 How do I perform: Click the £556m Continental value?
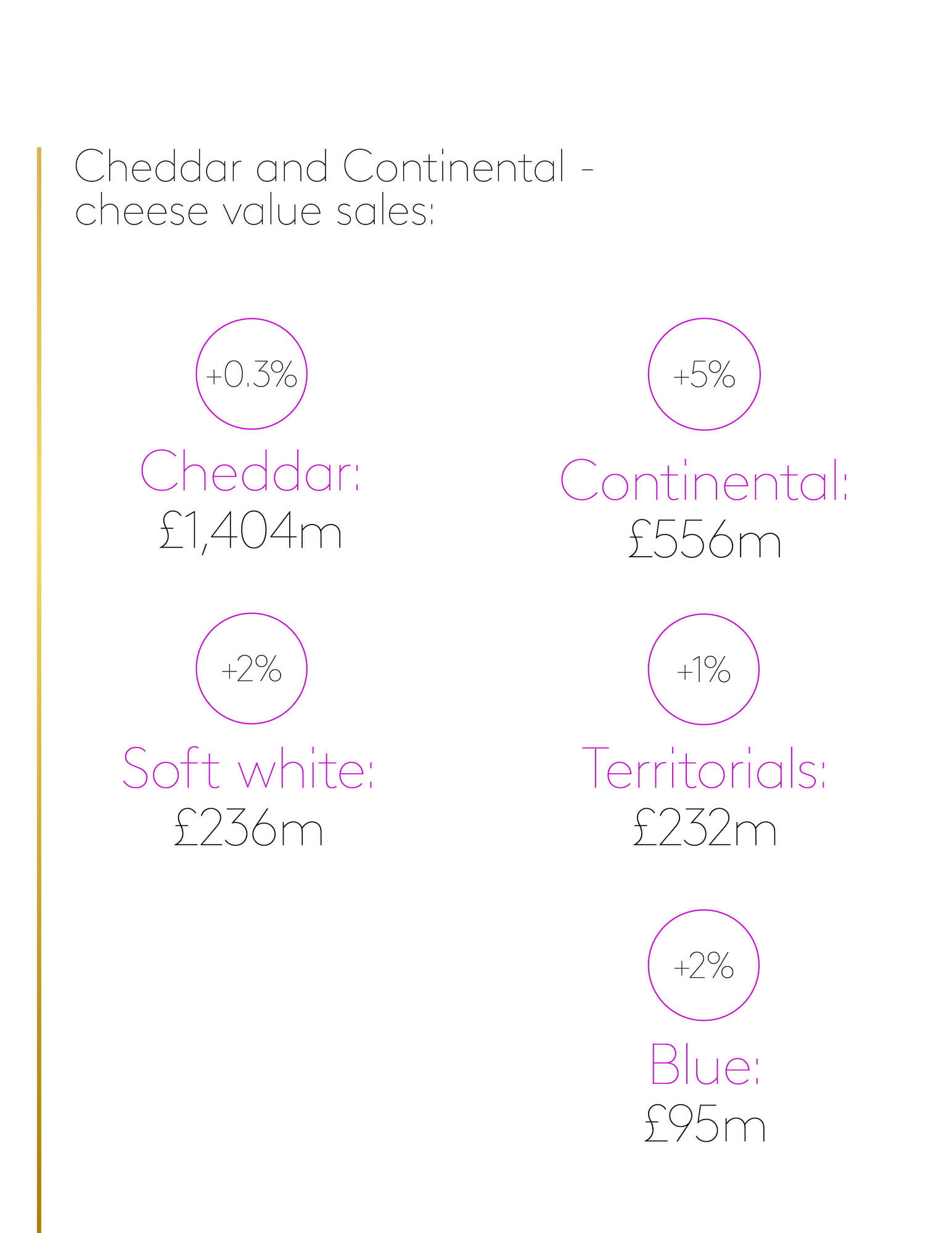[x=705, y=541]
